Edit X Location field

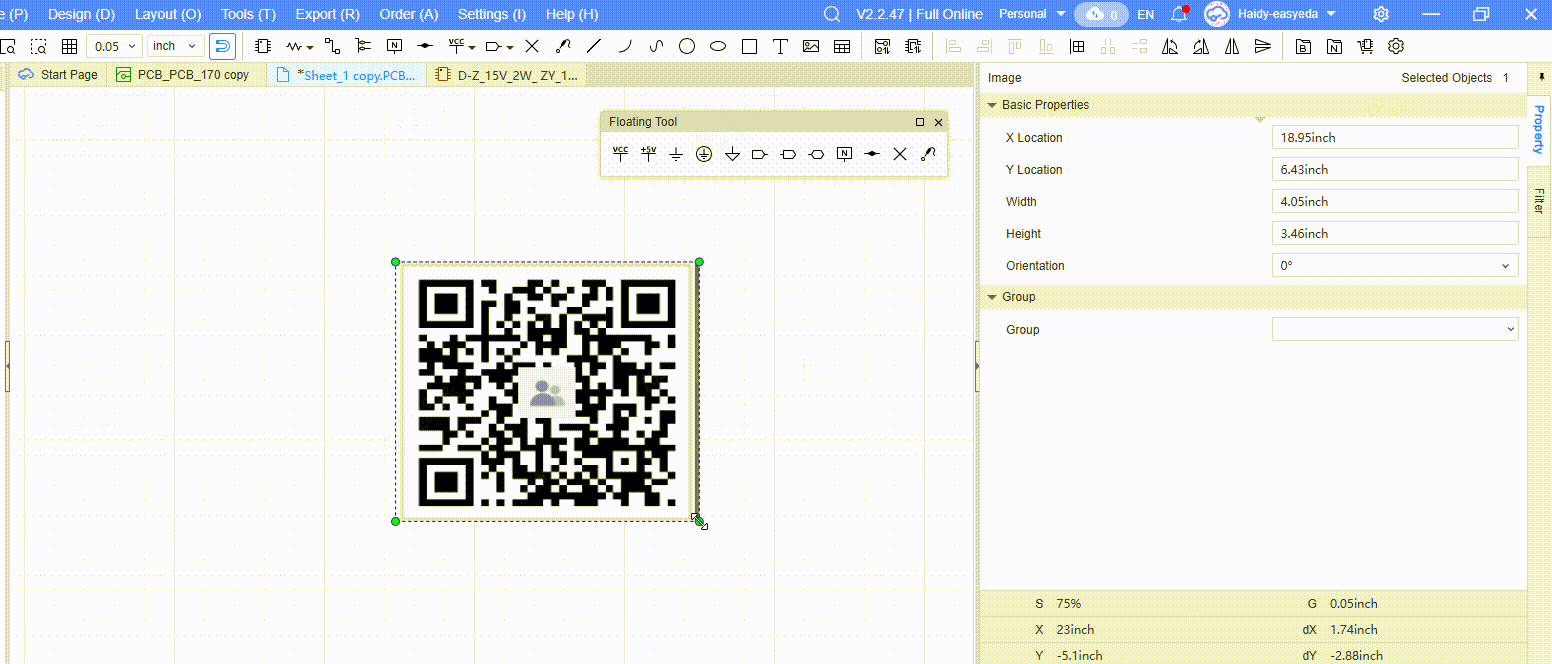1395,138
